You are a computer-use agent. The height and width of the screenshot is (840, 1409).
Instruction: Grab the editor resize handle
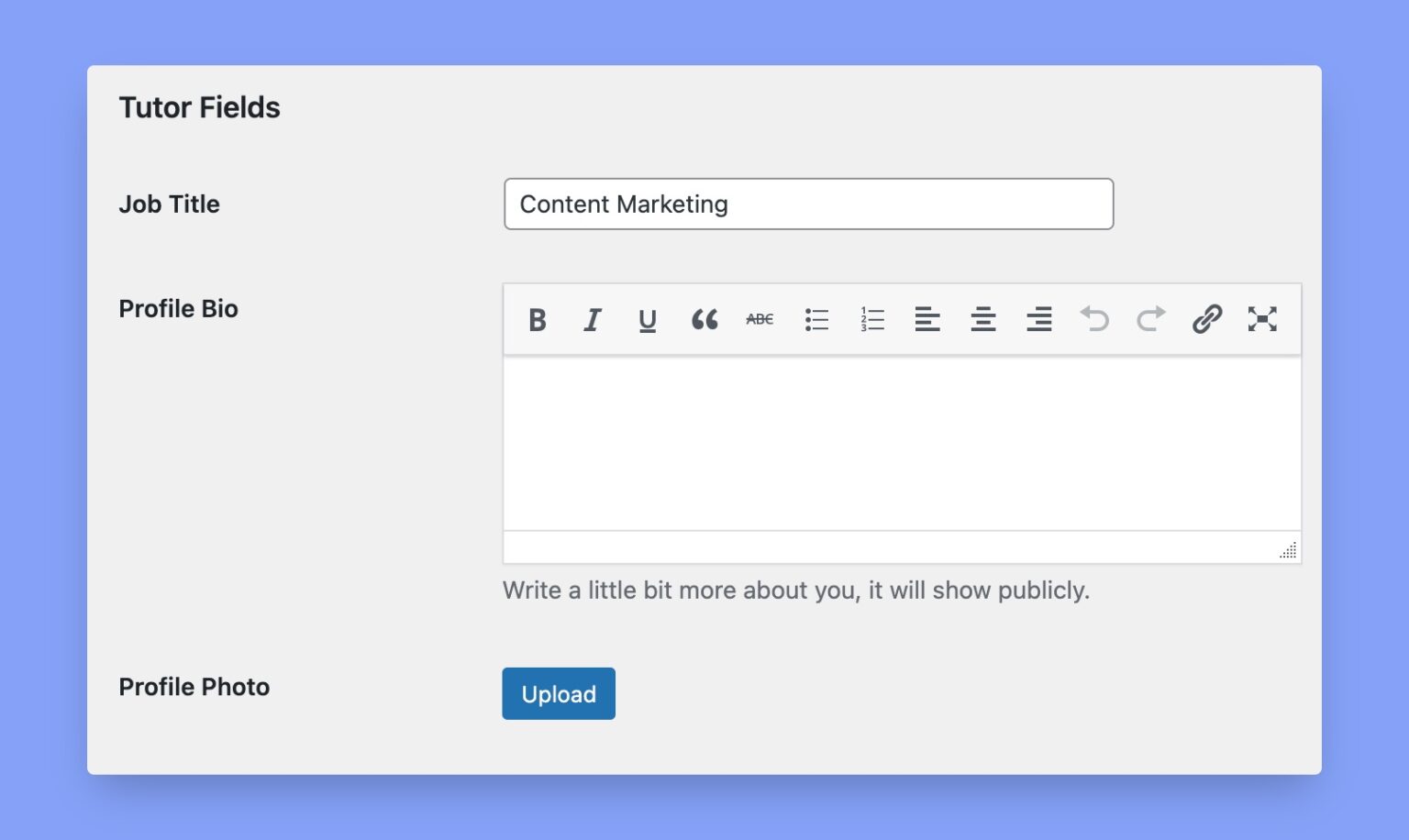(1289, 550)
